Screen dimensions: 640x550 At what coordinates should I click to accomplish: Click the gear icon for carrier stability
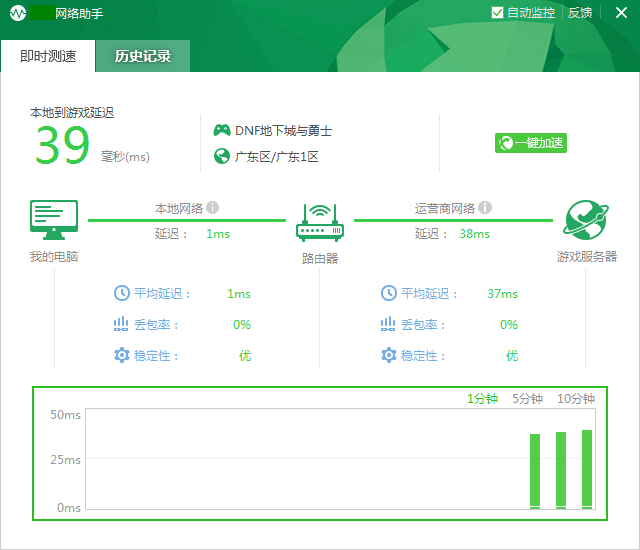coord(389,355)
